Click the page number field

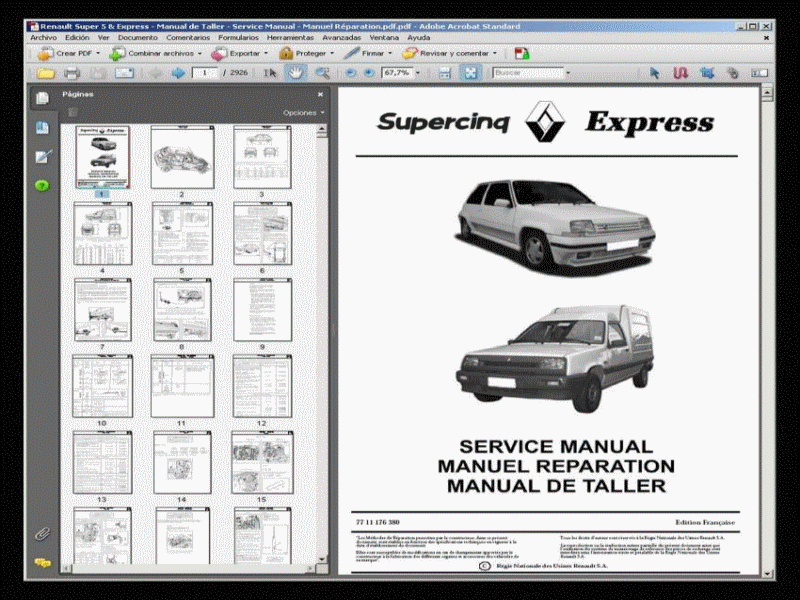point(205,73)
